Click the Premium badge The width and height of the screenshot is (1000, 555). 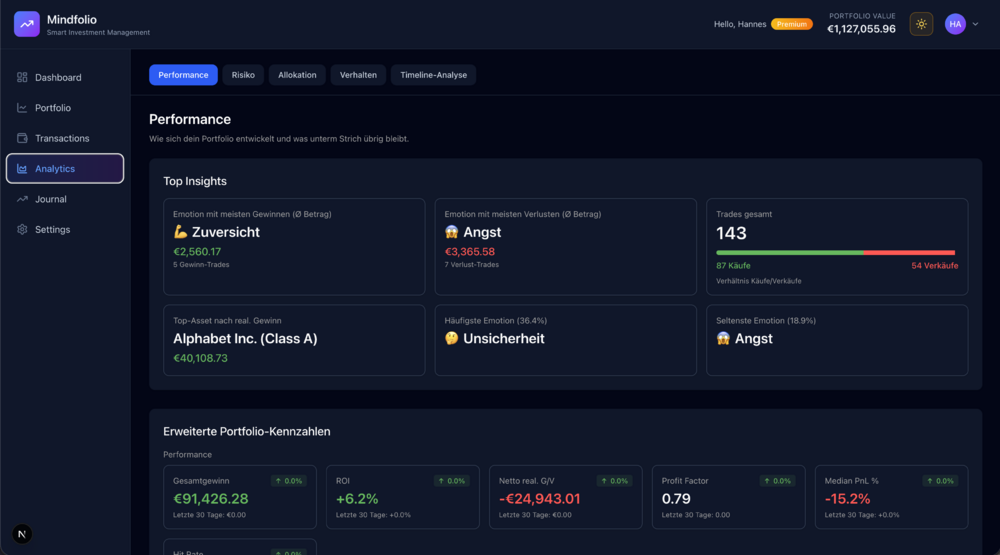[x=791, y=24]
